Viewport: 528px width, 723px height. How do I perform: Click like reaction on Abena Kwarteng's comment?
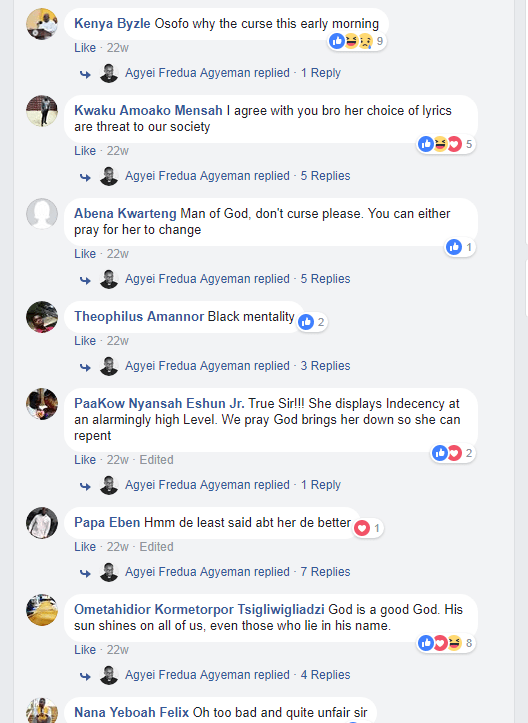coord(454,247)
